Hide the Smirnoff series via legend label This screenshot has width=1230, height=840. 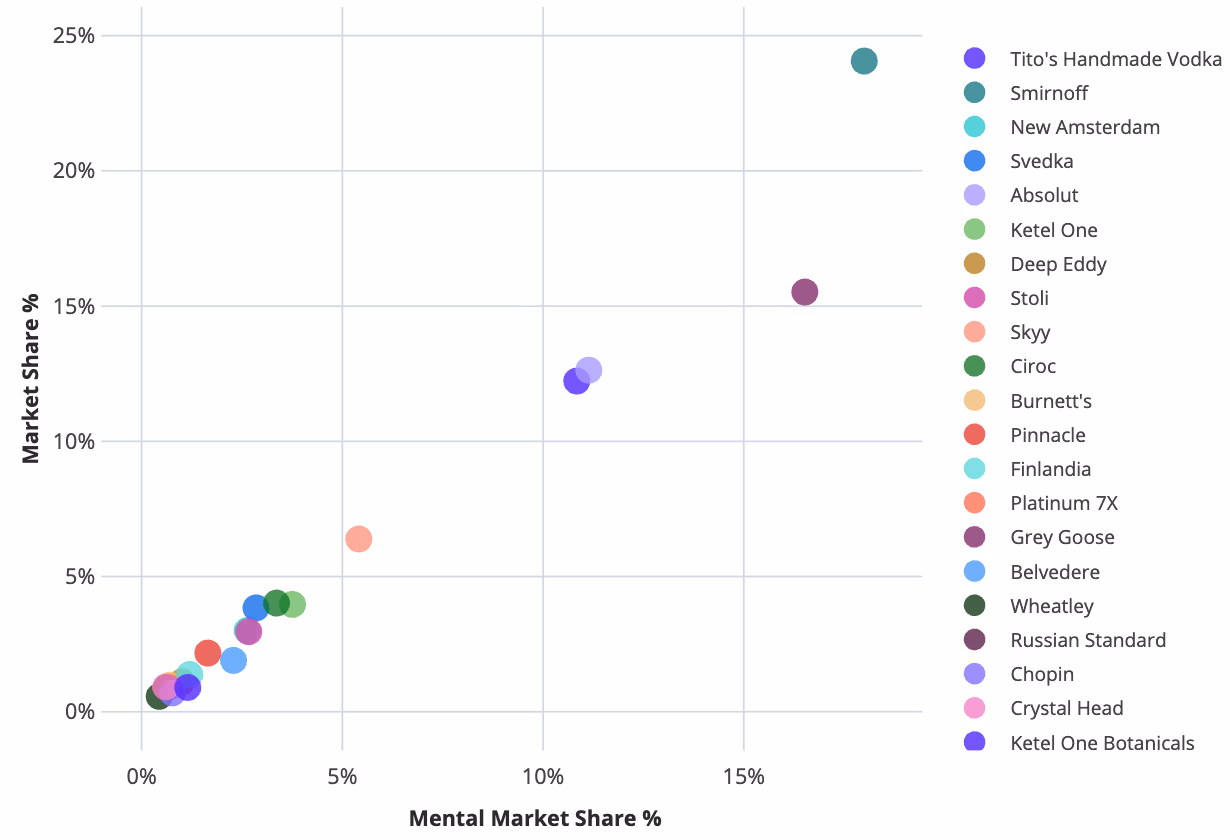click(x=1048, y=93)
